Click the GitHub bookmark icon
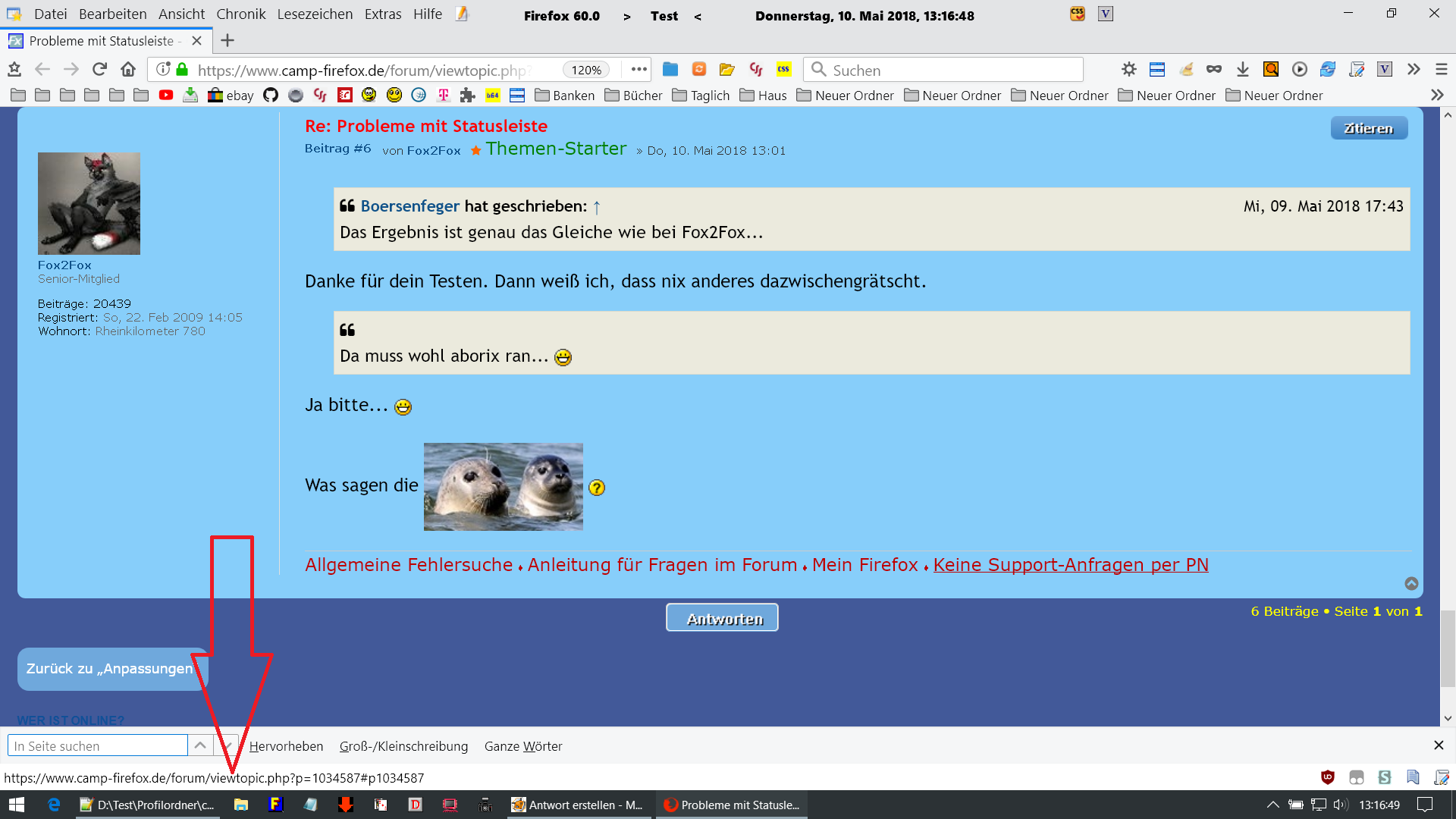 coord(271,96)
